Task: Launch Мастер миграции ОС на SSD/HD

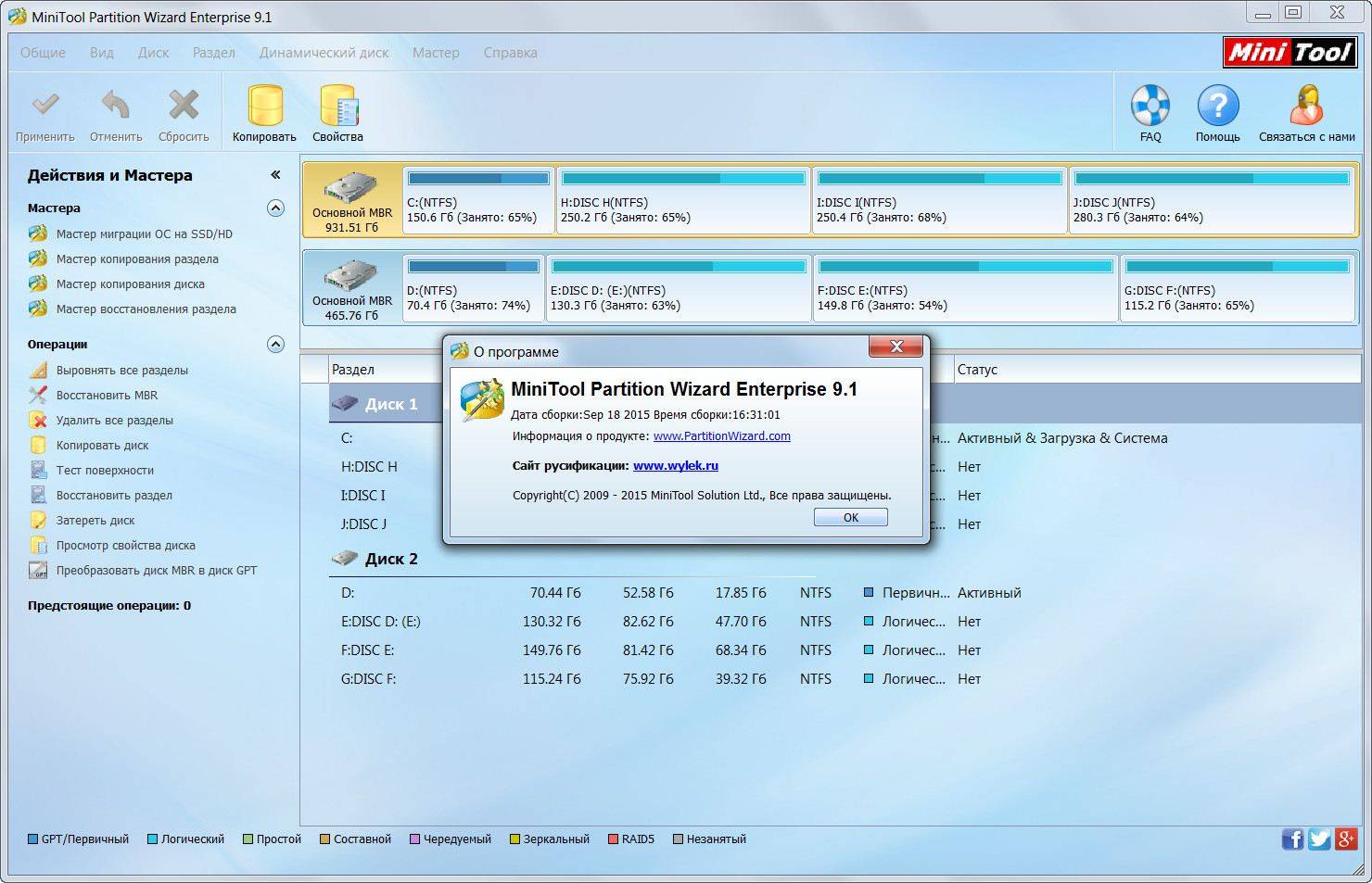Action: [144, 234]
